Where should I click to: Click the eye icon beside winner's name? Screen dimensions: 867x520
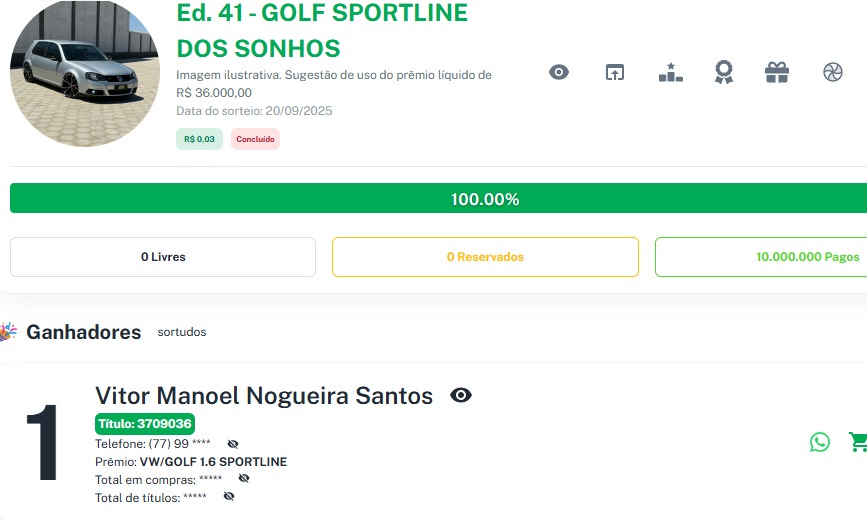461,395
